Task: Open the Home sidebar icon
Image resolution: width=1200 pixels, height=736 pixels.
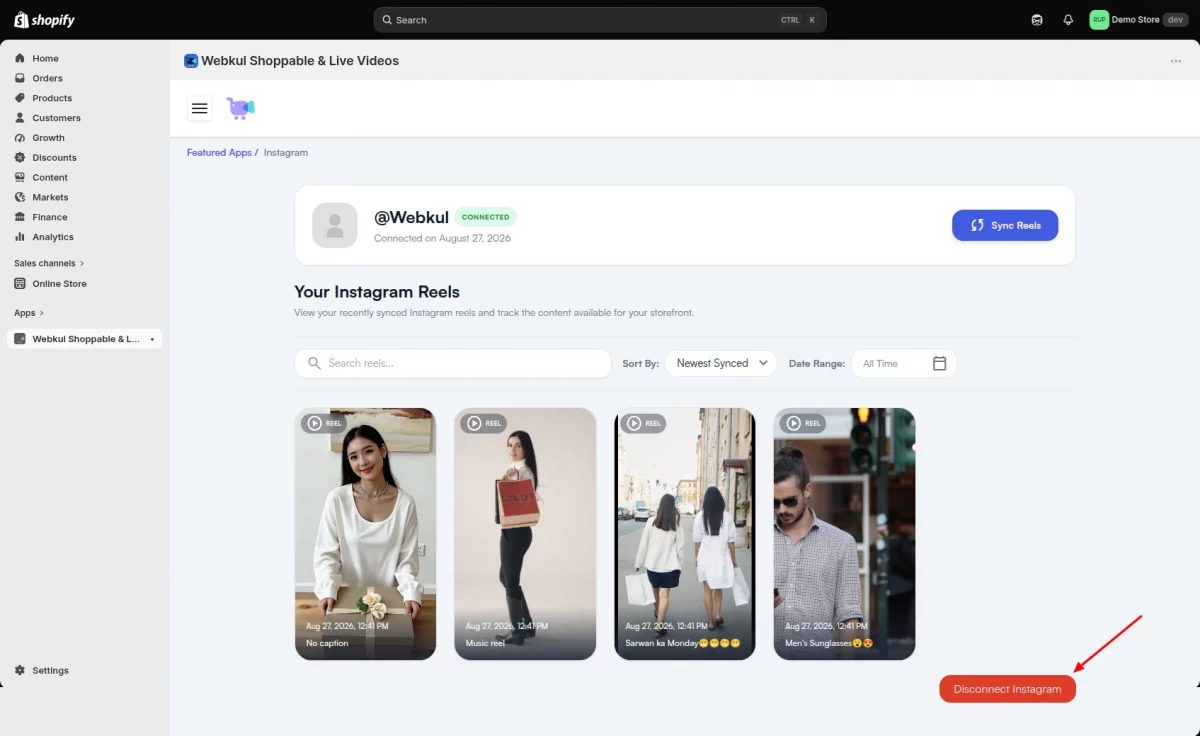Action: [x=20, y=58]
